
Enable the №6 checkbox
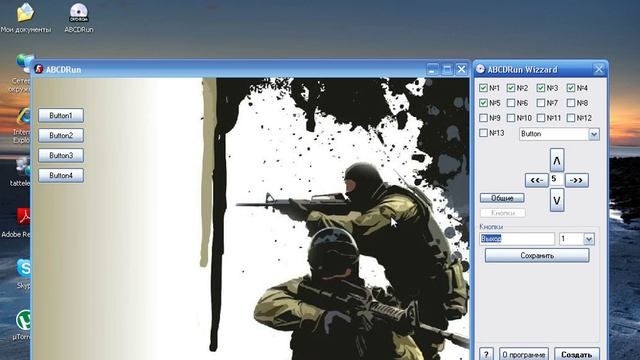point(511,103)
